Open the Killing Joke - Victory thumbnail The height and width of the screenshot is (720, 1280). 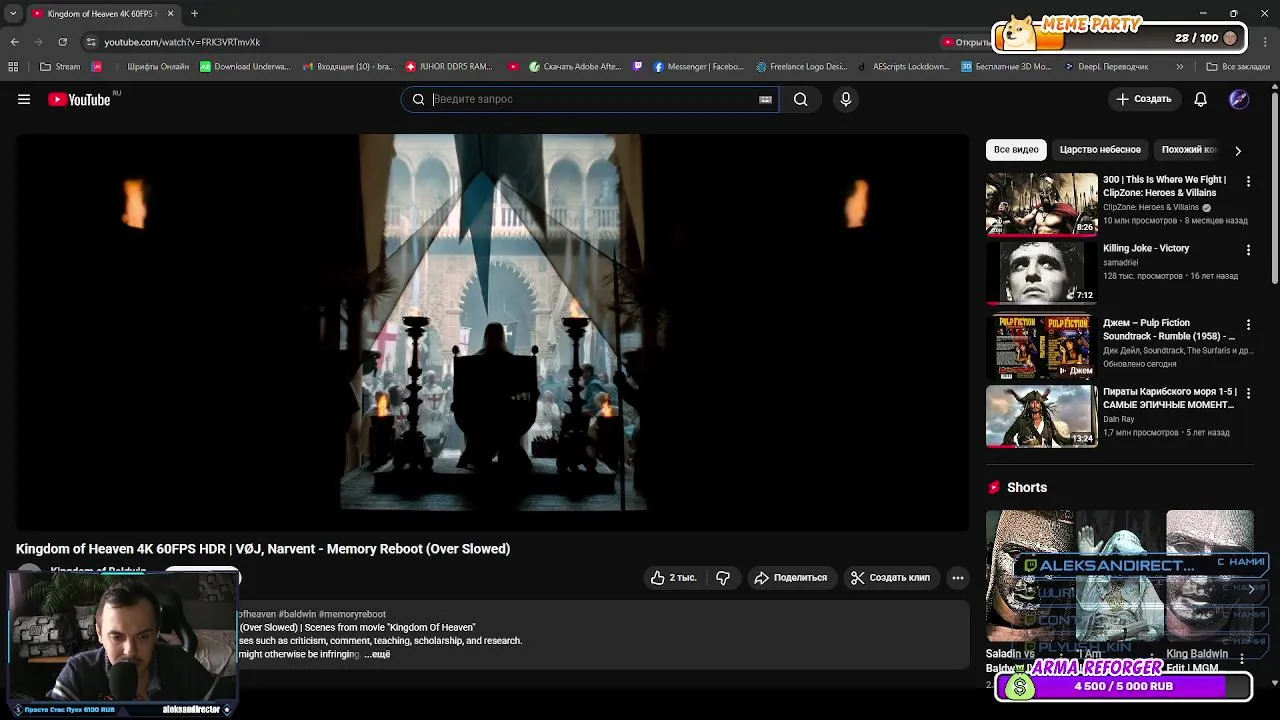tap(1042, 272)
